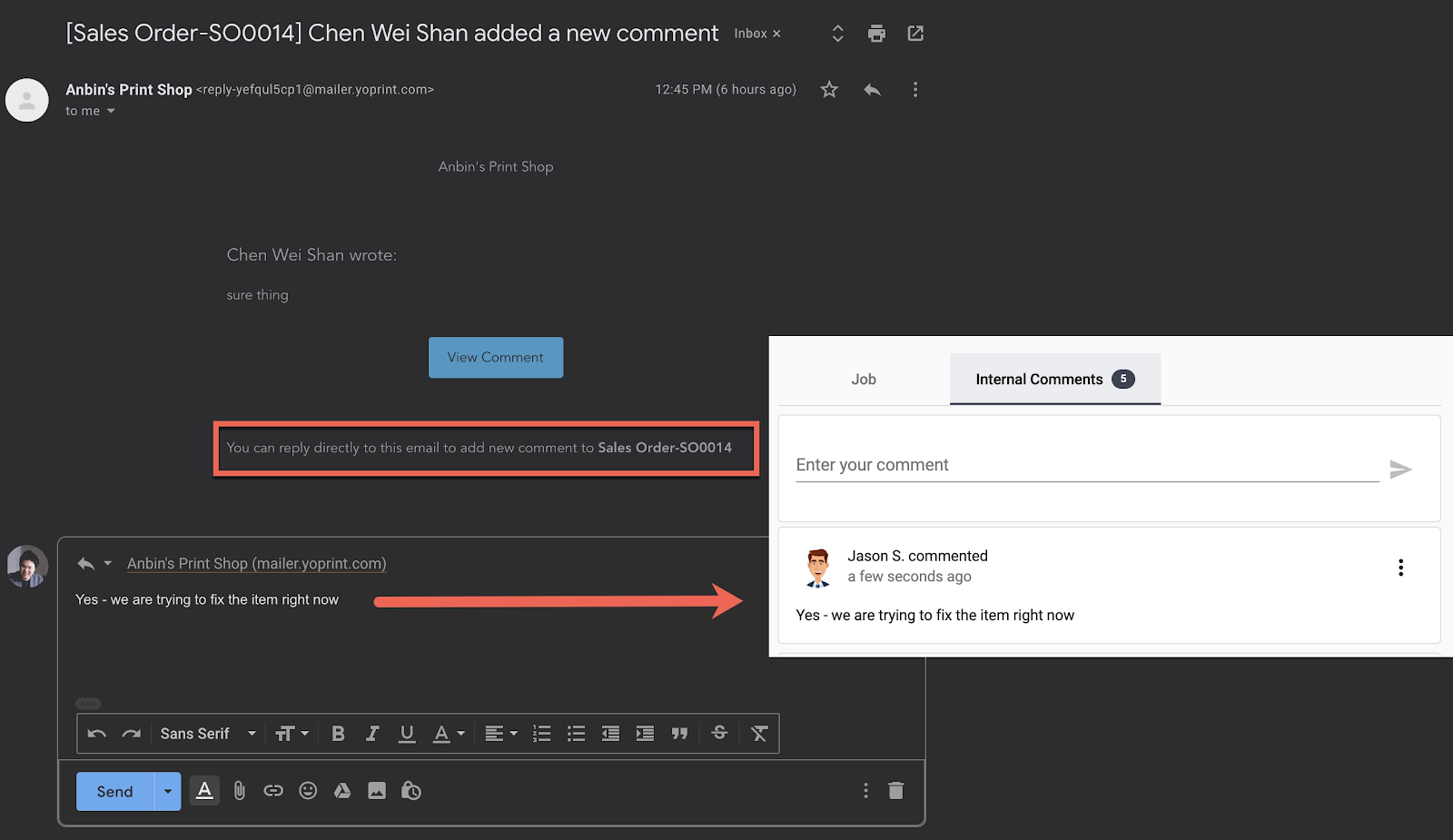Open the Send options dropdown arrow
The width and height of the screenshot is (1453, 840).
tap(168, 792)
